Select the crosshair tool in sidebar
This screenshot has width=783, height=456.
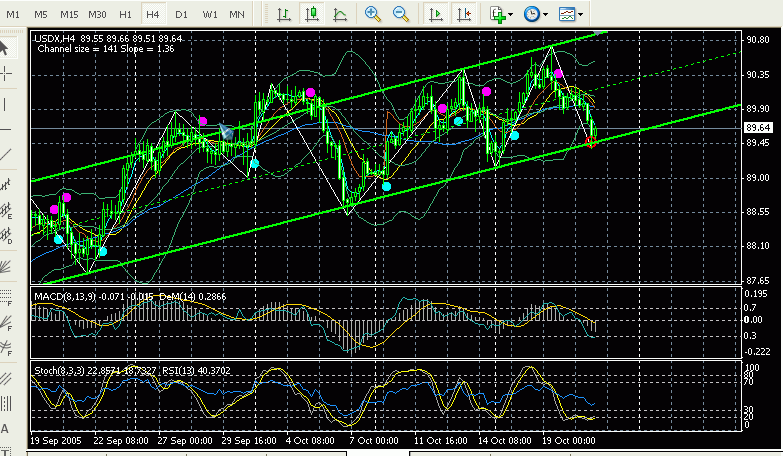(x=7, y=74)
